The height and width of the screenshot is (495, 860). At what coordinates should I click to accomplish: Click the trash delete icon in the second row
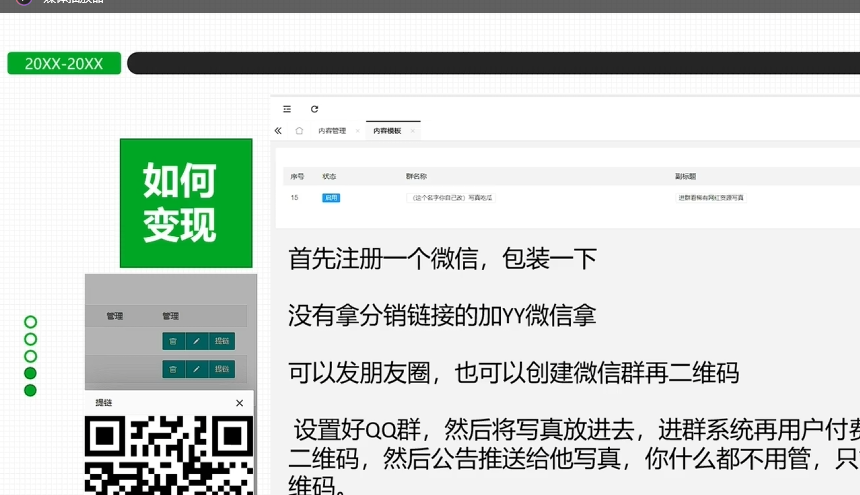pyautogui.click(x=173, y=369)
